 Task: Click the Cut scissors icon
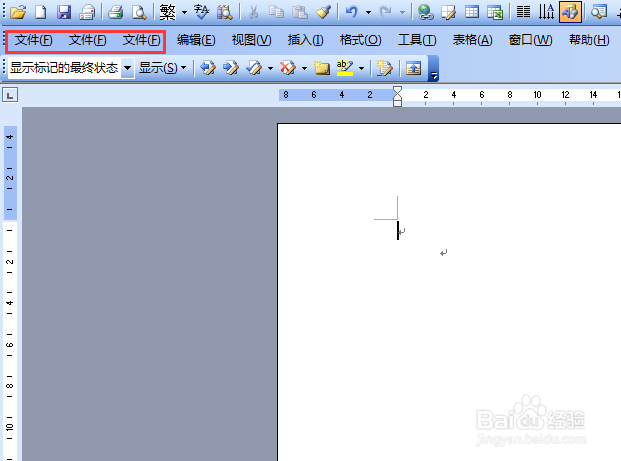tap(253, 12)
